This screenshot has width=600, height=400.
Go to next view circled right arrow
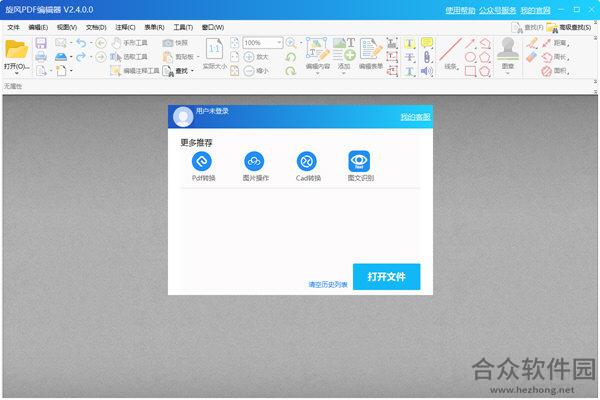pyautogui.click(x=101, y=57)
